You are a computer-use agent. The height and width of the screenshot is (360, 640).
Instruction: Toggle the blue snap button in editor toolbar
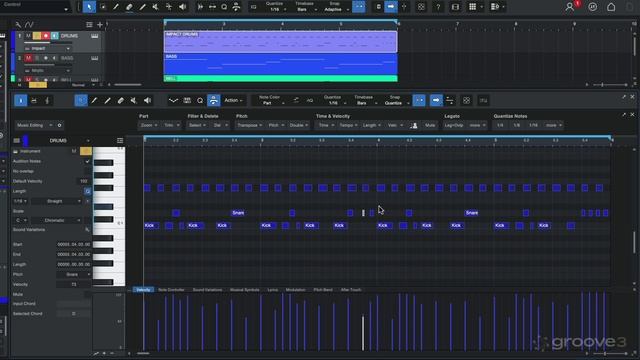pyautogui.click(x=419, y=100)
